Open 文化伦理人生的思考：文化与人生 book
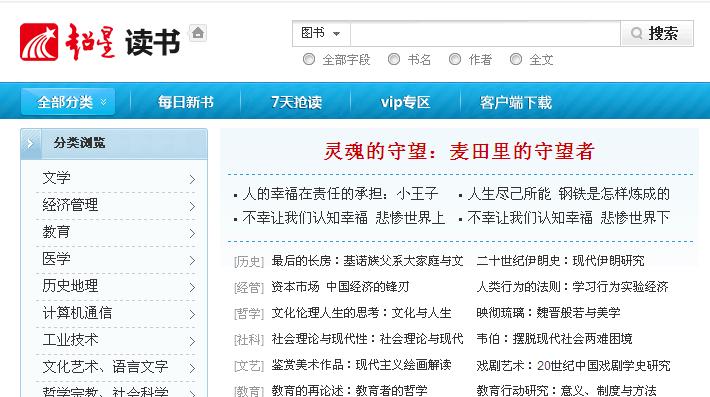Screen dimensions: 710x397 point(361,313)
